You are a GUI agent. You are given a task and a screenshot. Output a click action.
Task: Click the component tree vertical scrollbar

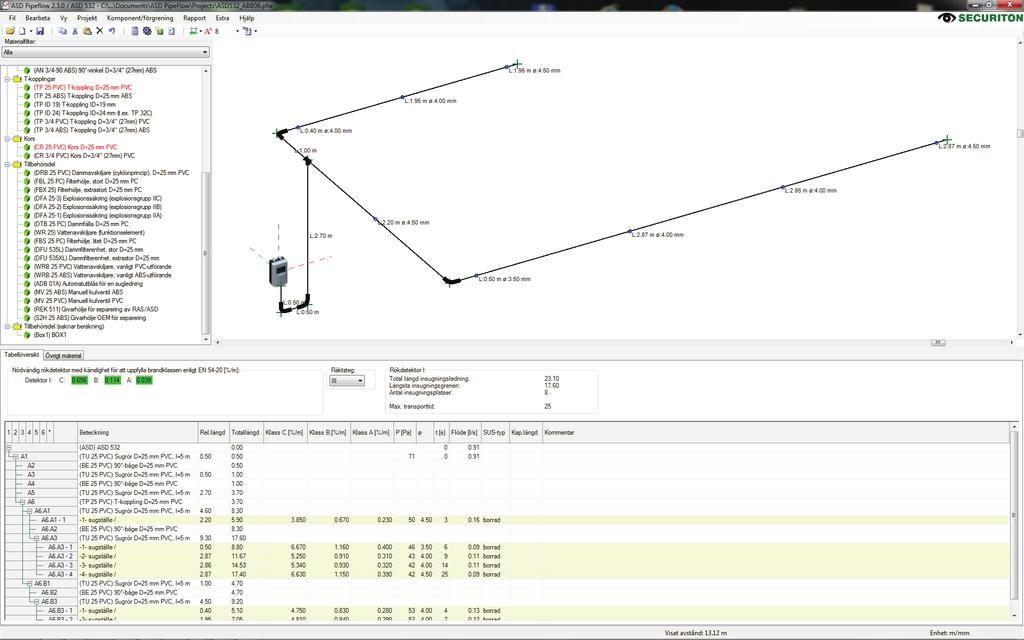pos(206,253)
